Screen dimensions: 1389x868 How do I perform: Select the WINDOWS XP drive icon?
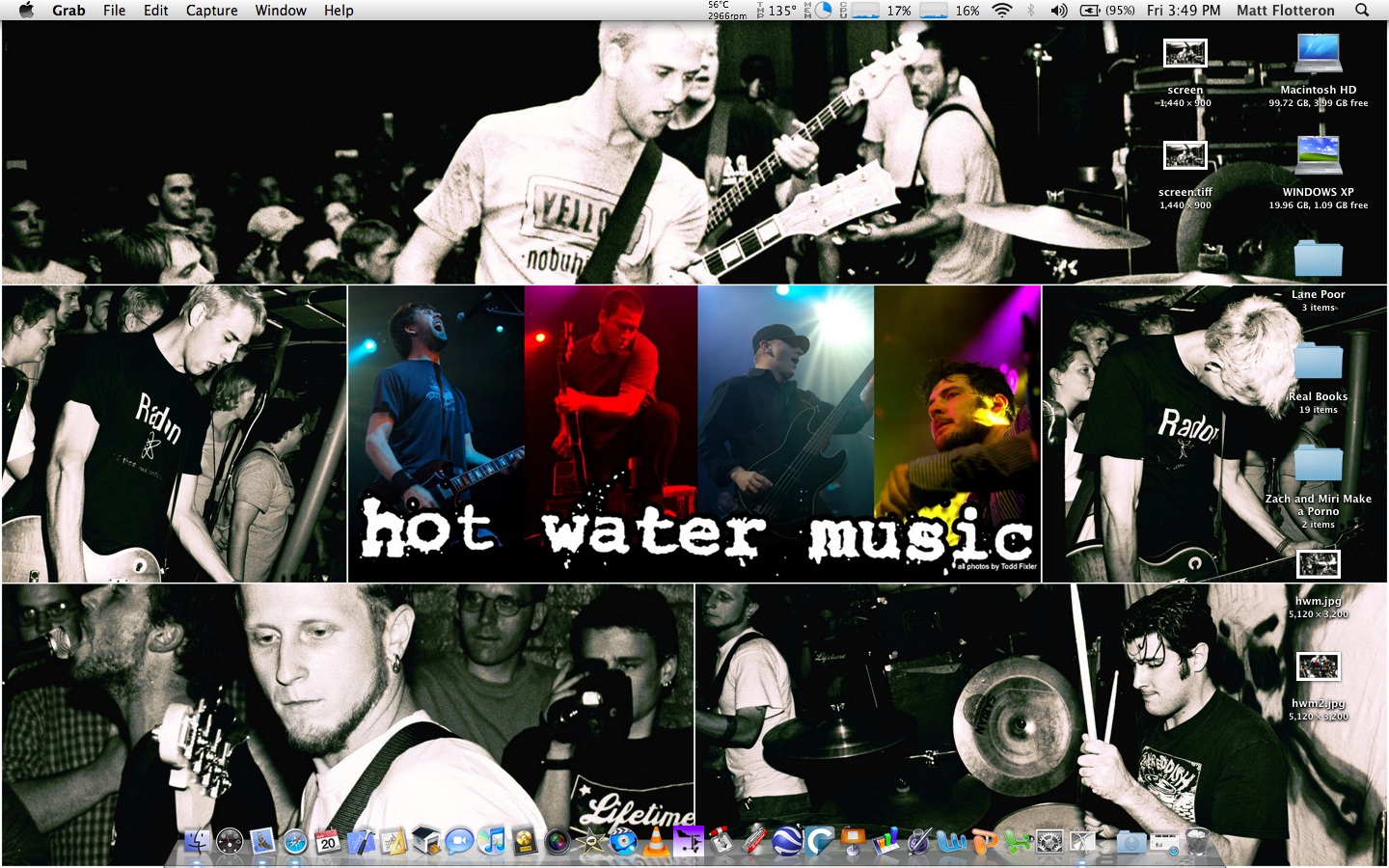(1318, 156)
